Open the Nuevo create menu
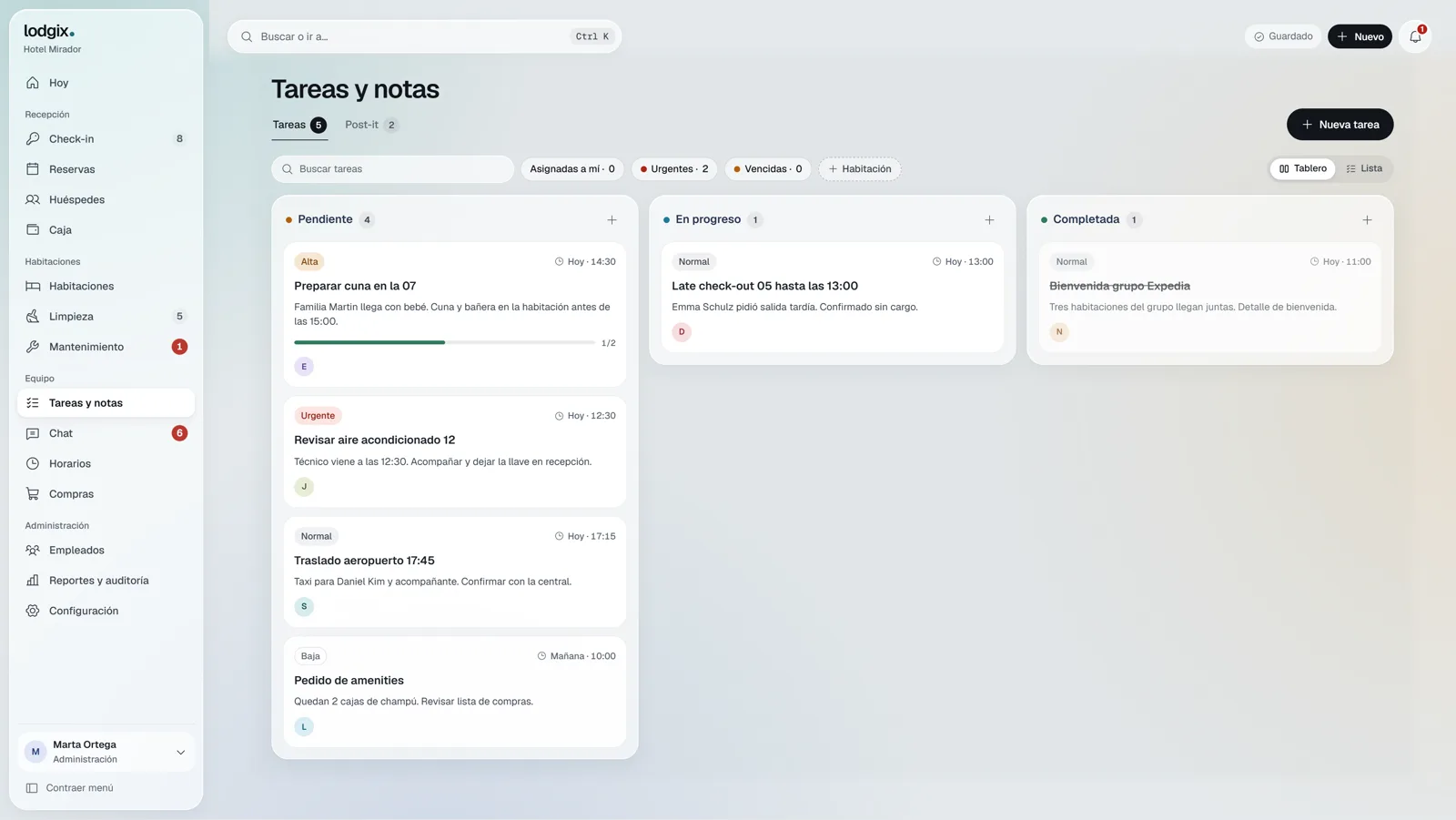This screenshot has height=820, width=1456. point(1360,36)
